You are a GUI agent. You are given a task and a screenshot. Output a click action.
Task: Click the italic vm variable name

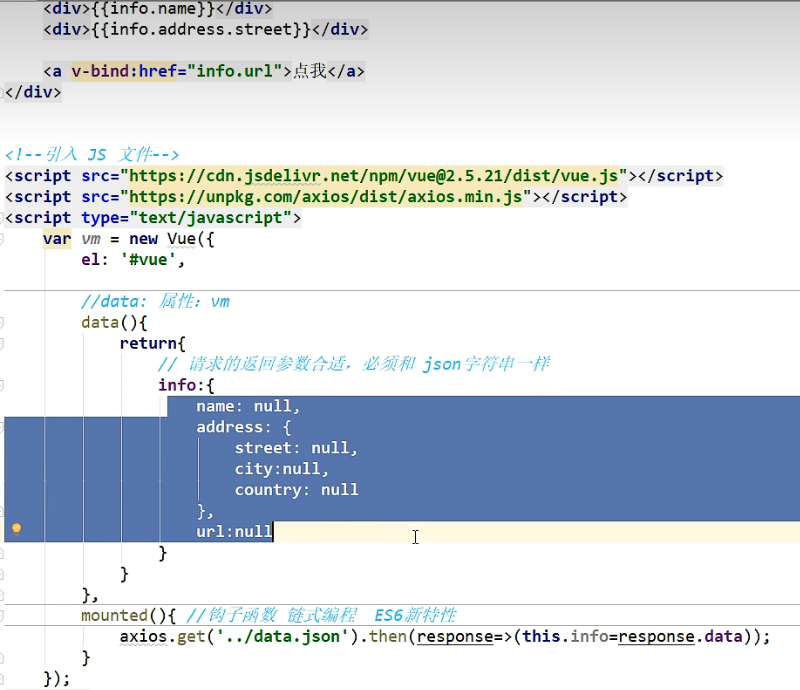(x=91, y=239)
